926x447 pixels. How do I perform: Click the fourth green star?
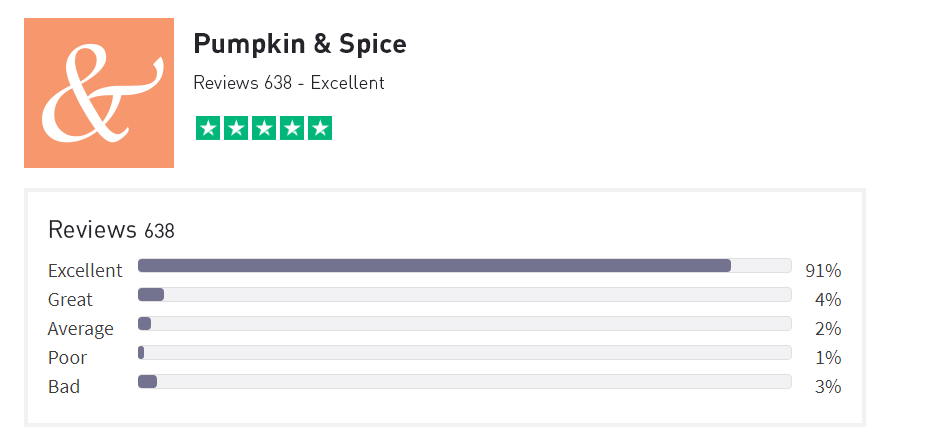click(292, 128)
